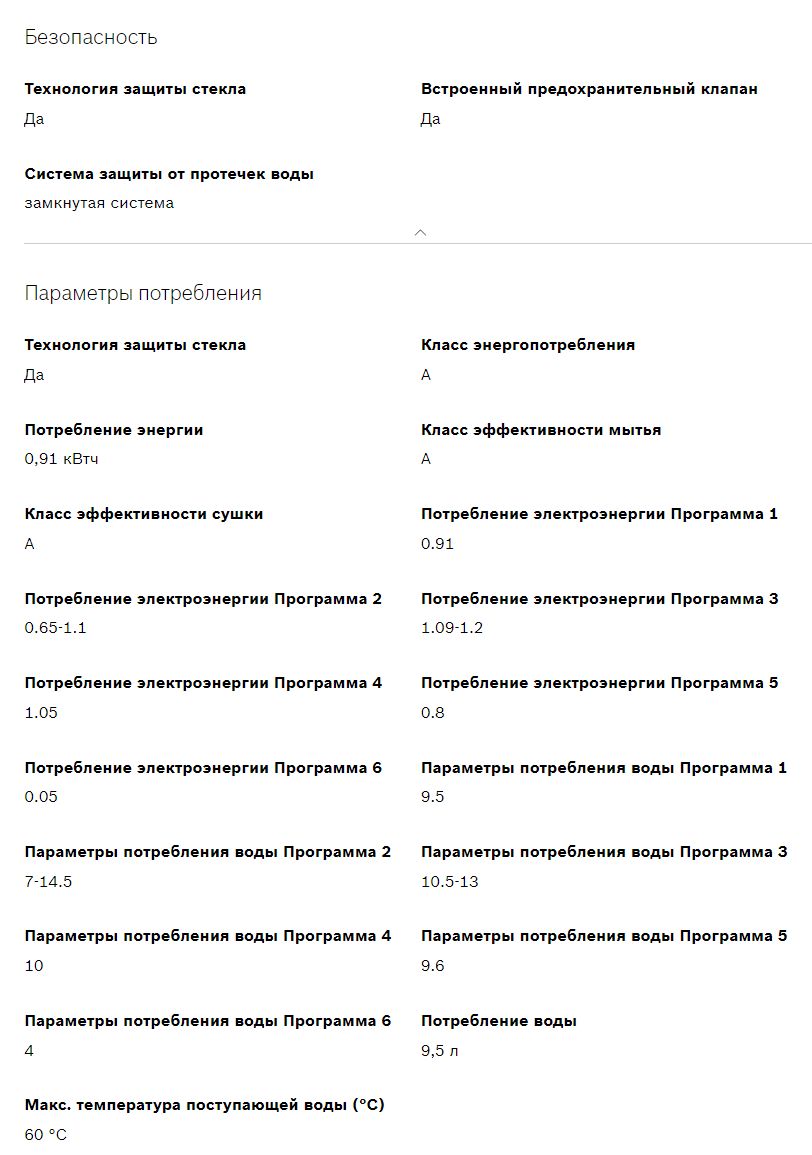812x1155 pixels.
Task: Click the 0,91 кВтч value
Action: 62,459
